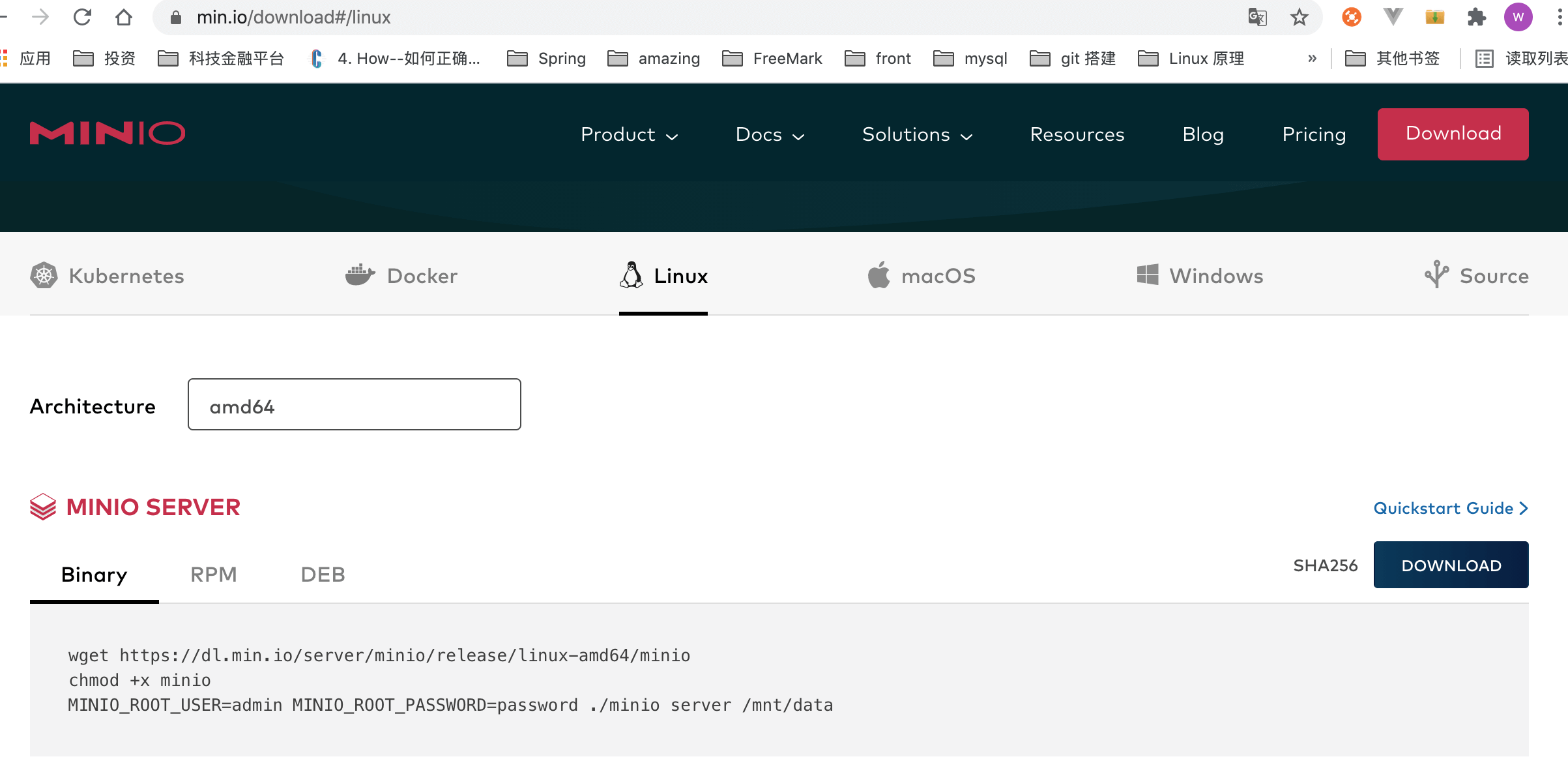Expand the Product menu

[630, 134]
